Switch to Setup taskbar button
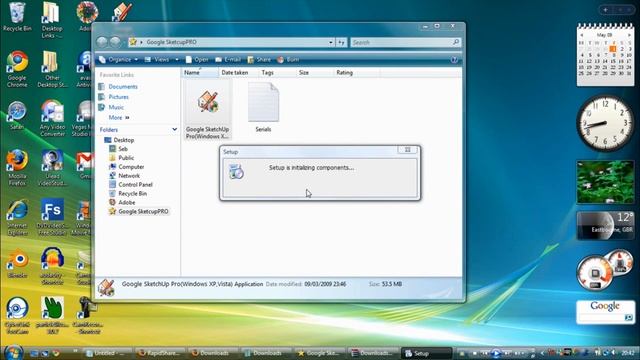Viewport: 640px width, 360px height. point(427,353)
